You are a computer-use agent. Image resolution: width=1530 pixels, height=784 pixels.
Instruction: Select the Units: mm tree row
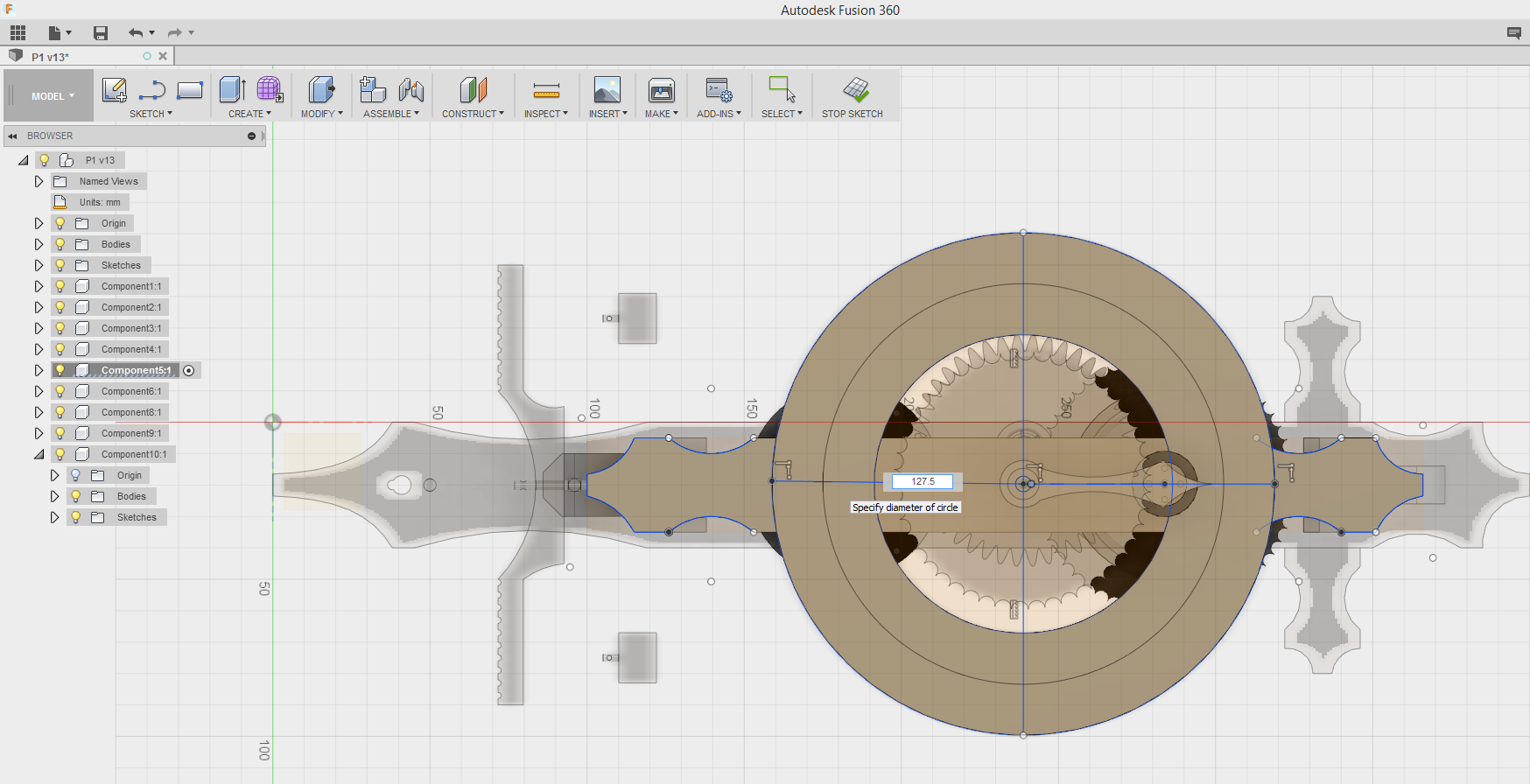point(90,202)
